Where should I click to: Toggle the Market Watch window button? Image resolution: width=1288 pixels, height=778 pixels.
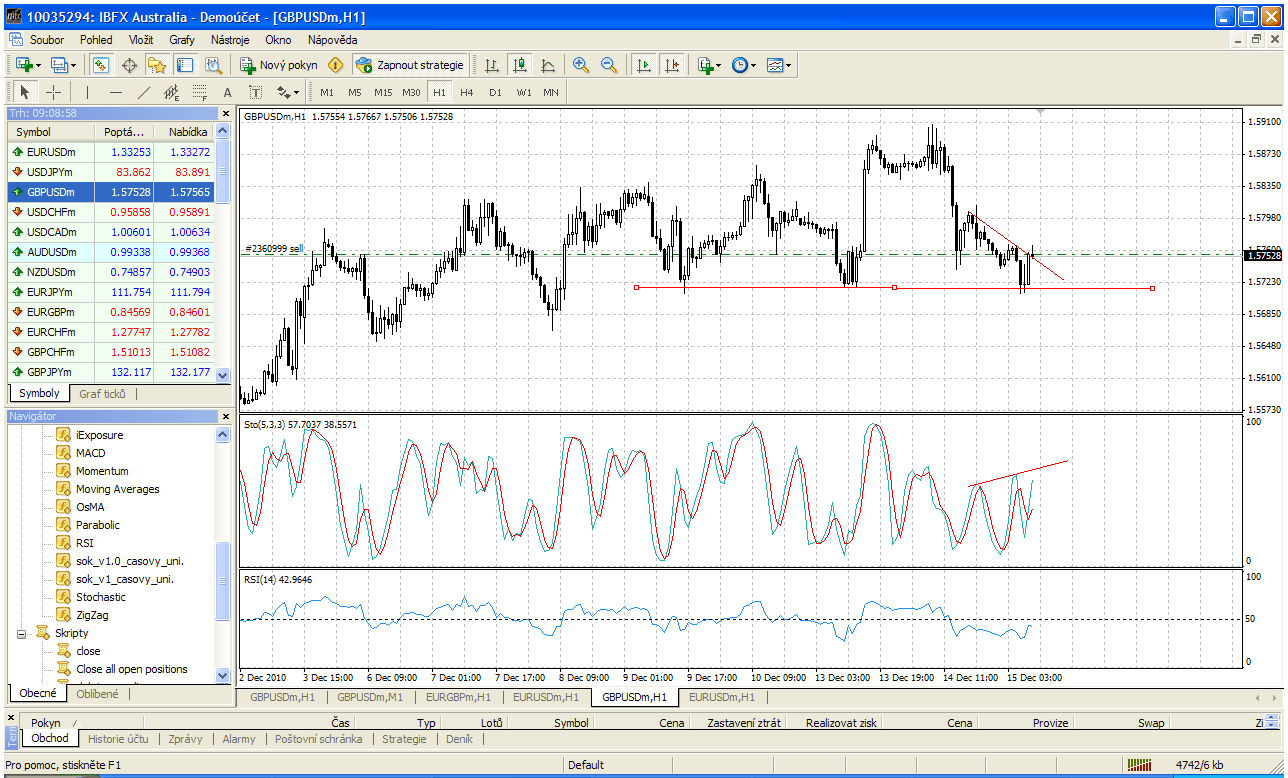(x=101, y=65)
